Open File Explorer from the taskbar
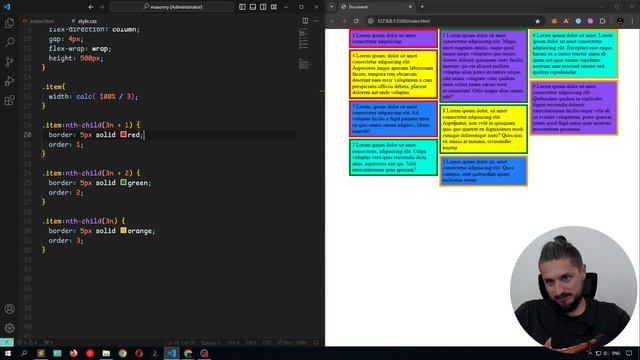 [x=106, y=353]
